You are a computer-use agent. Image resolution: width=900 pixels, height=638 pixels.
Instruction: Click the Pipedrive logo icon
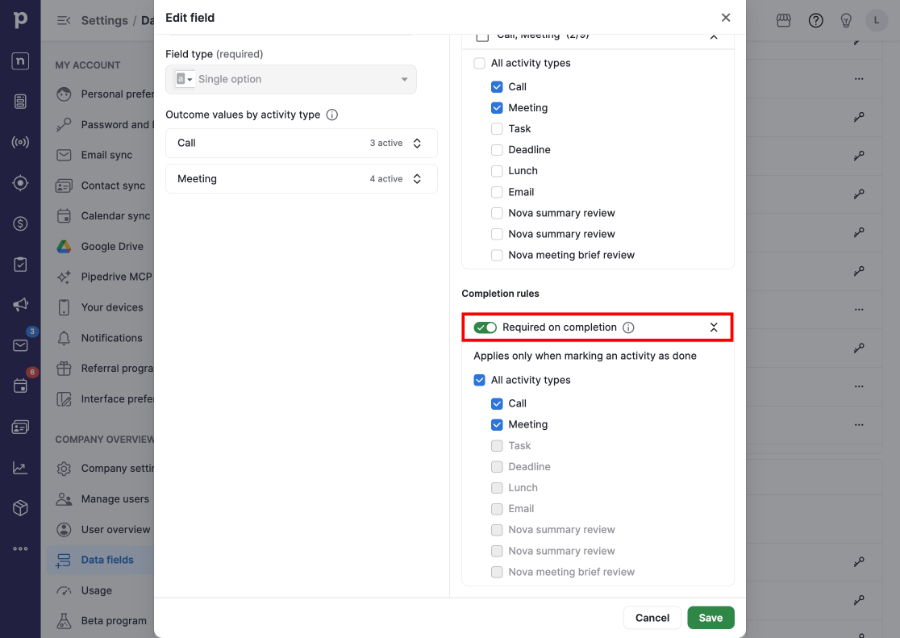click(x=20, y=19)
